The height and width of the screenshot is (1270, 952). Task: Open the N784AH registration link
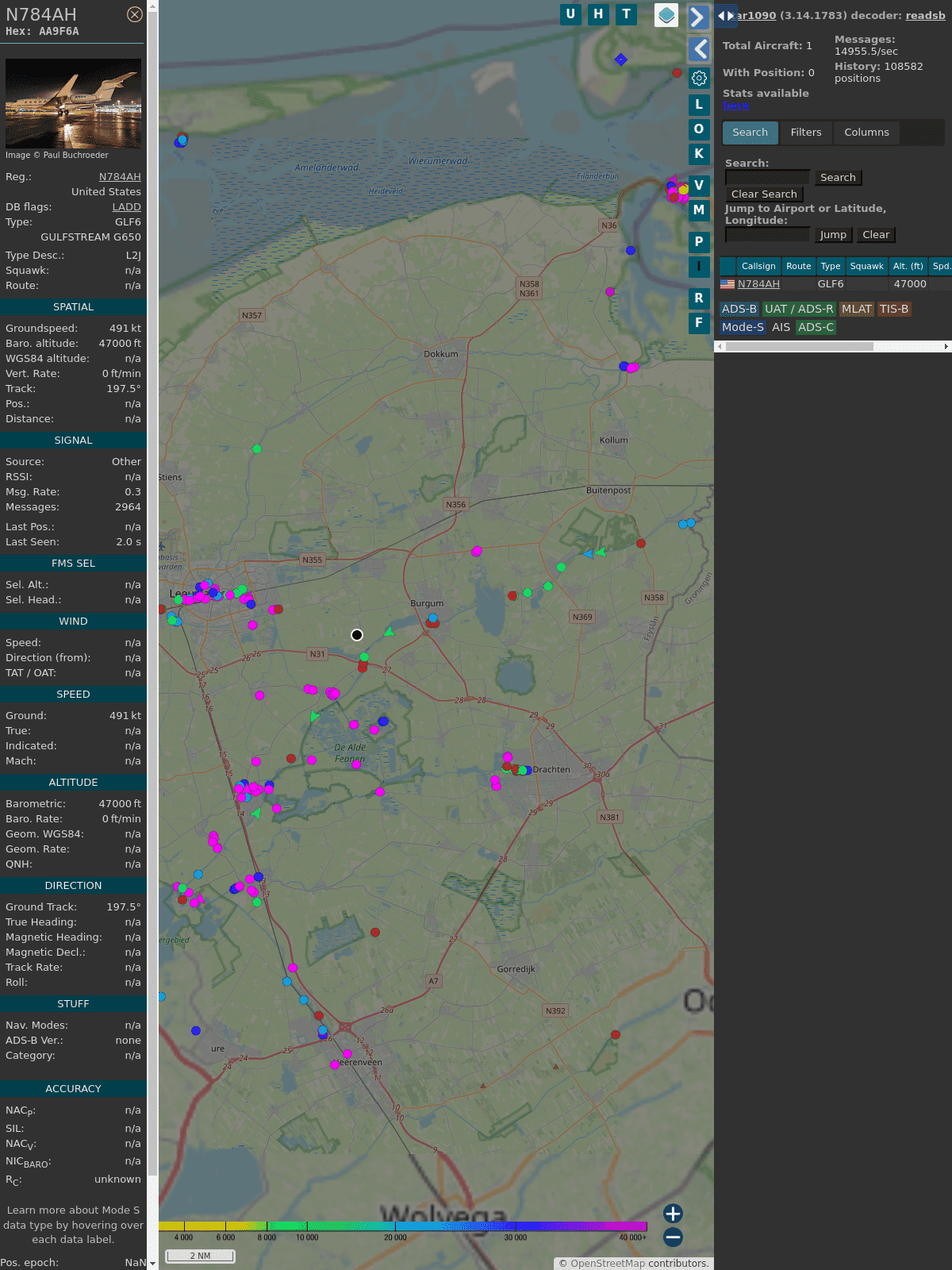(x=120, y=177)
